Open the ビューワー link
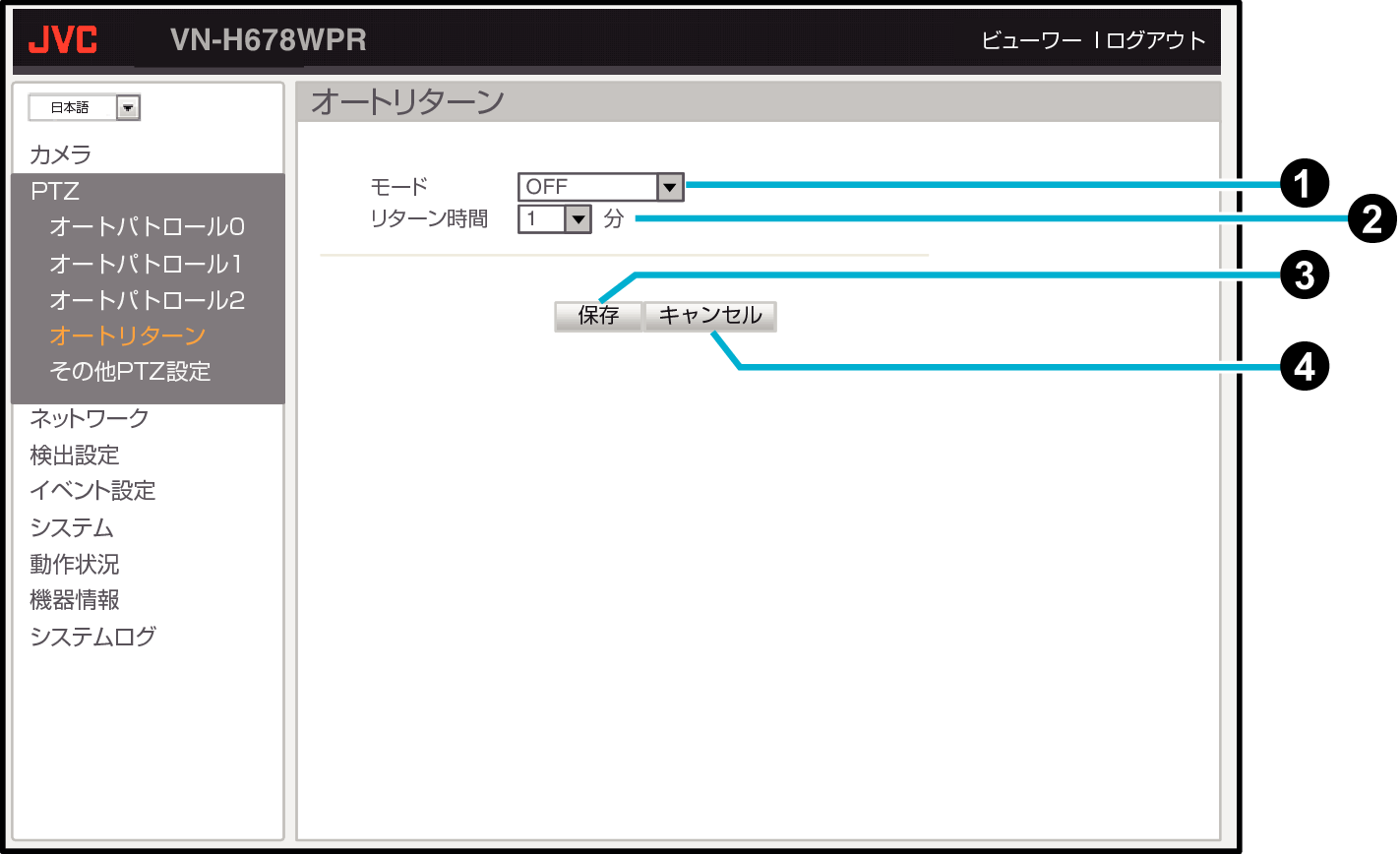Screen dimensions: 1400x854 coord(1030,40)
